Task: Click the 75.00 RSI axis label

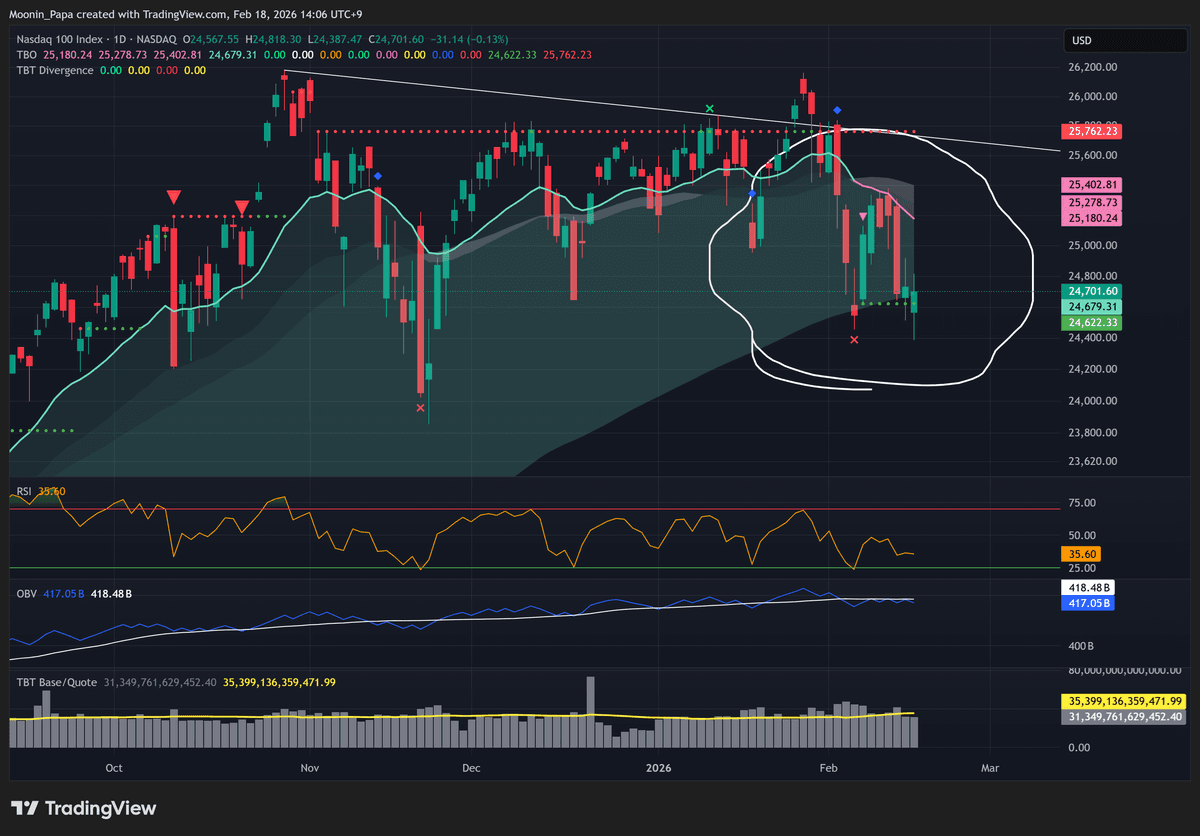Action: point(1082,504)
